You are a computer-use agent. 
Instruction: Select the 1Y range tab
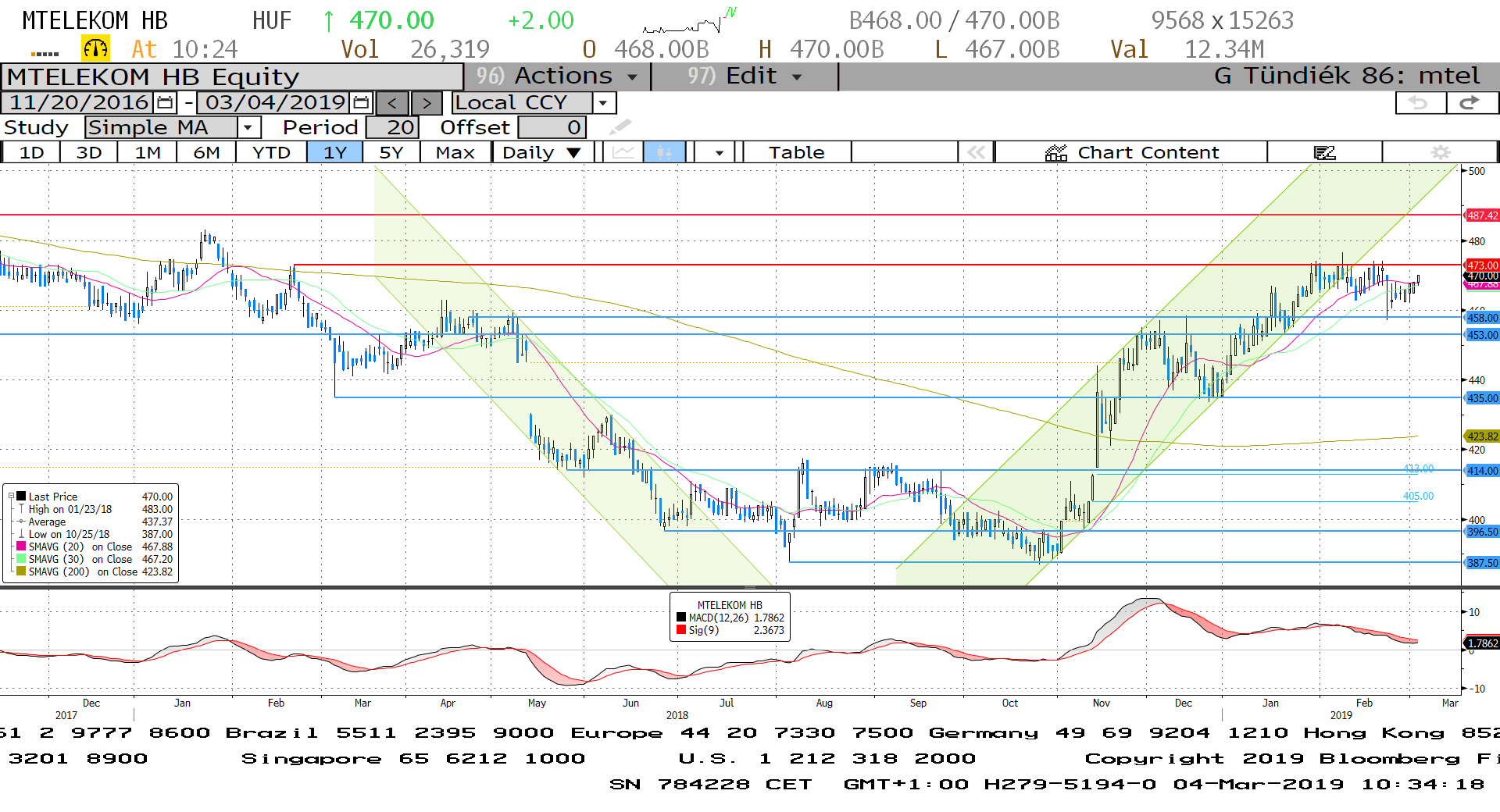[x=334, y=152]
